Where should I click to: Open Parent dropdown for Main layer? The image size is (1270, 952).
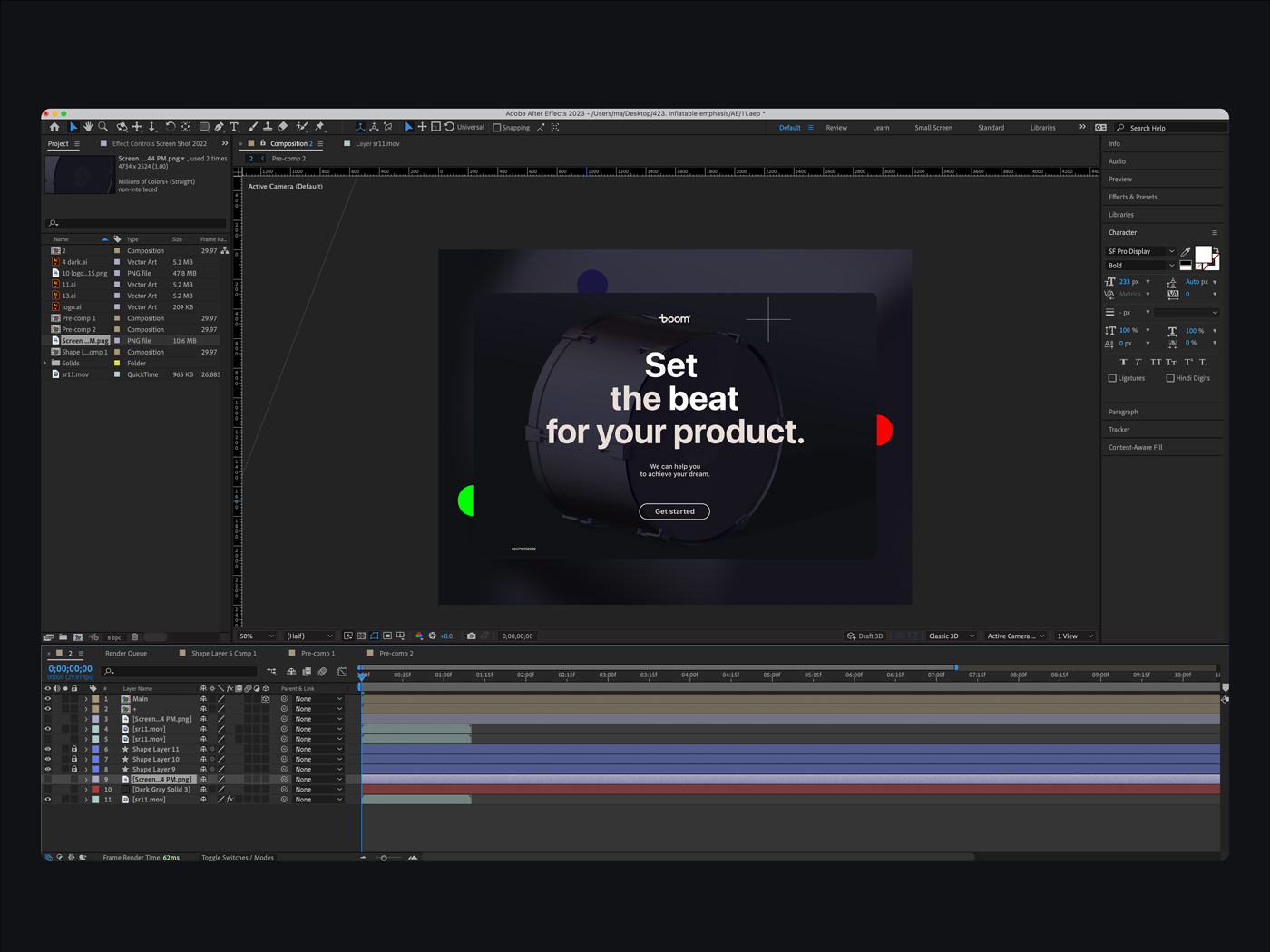pyautogui.click(x=318, y=699)
